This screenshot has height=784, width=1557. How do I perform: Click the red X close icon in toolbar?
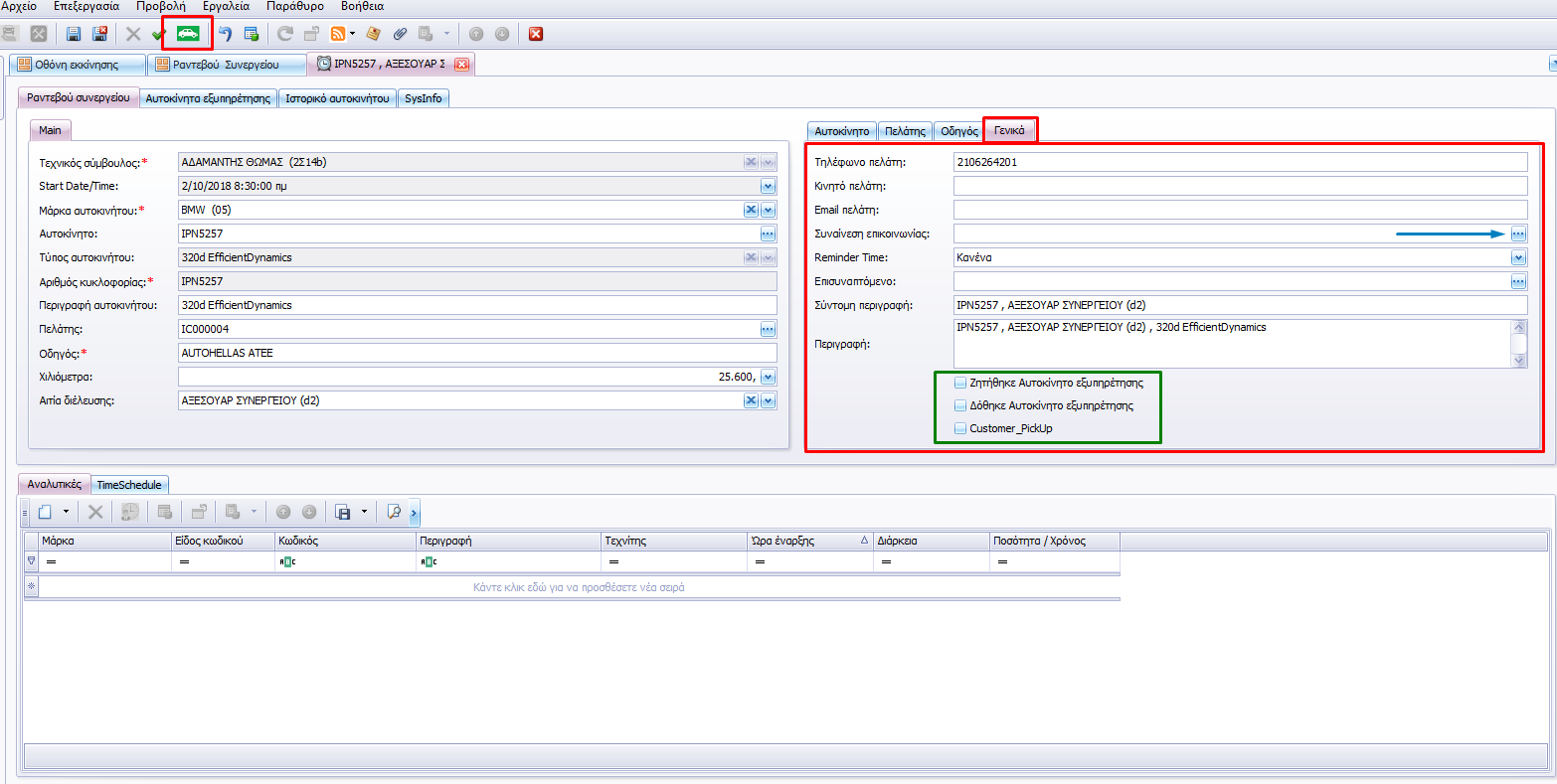(x=536, y=34)
